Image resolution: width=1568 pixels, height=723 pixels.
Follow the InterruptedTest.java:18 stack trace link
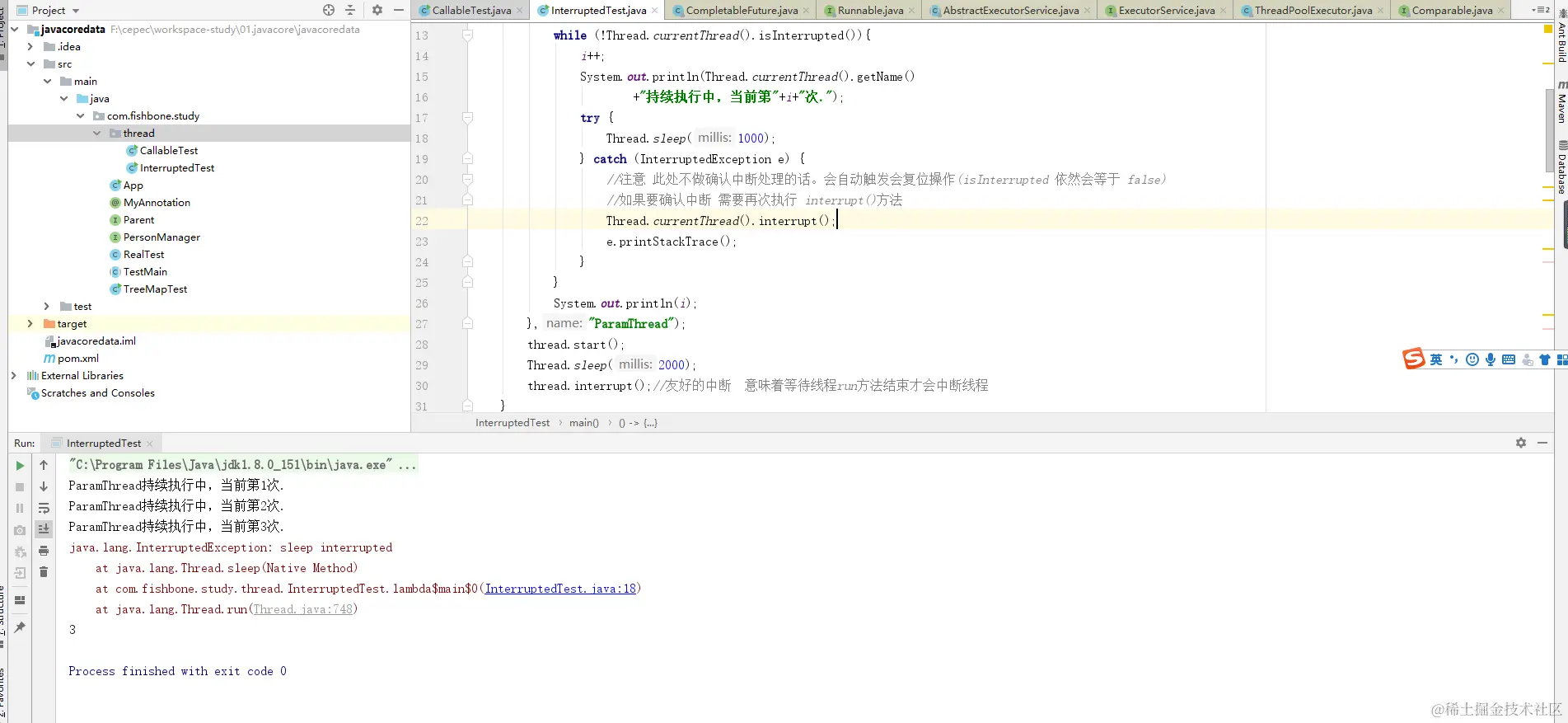[560, 589]
